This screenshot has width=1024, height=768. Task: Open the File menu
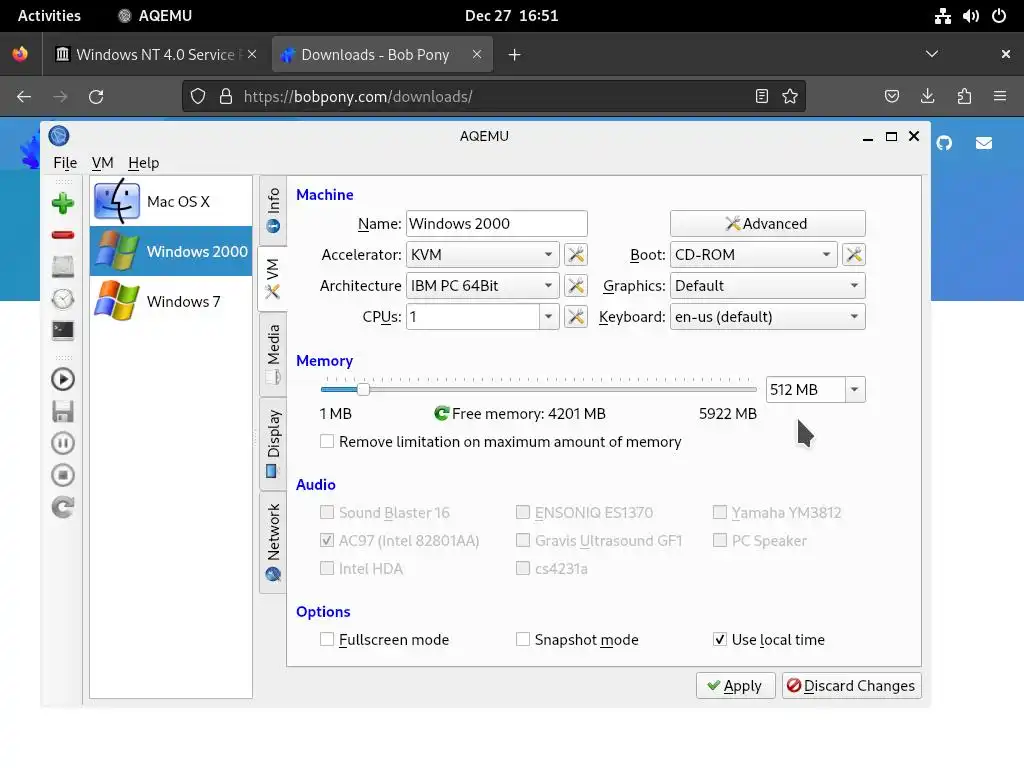click(x=65, y=163)
